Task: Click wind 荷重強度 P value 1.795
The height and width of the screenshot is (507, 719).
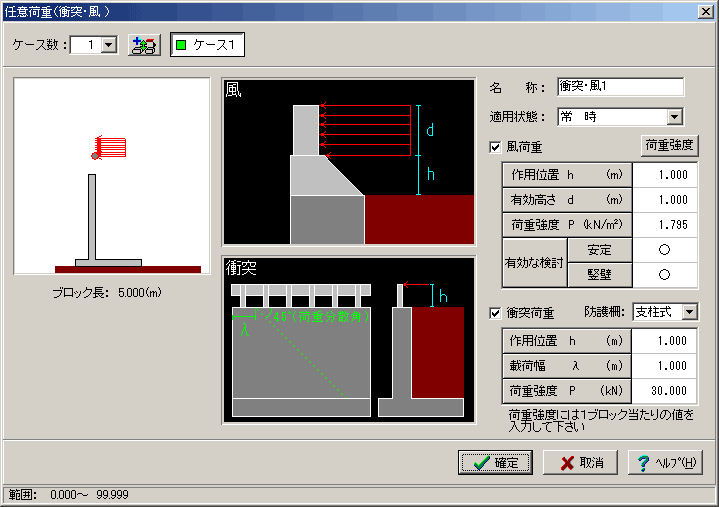Action: 665,225
